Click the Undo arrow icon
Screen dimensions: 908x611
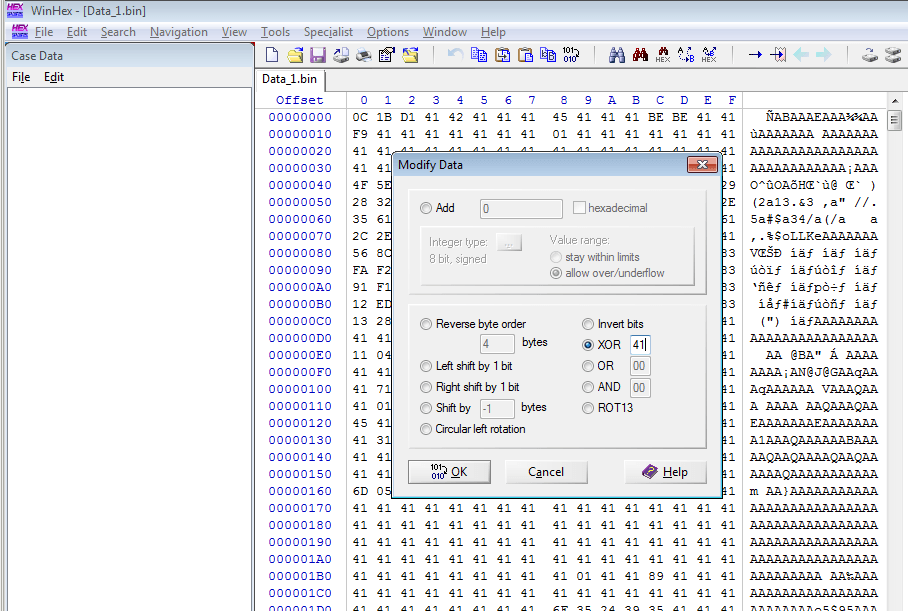tap(456, 55)
